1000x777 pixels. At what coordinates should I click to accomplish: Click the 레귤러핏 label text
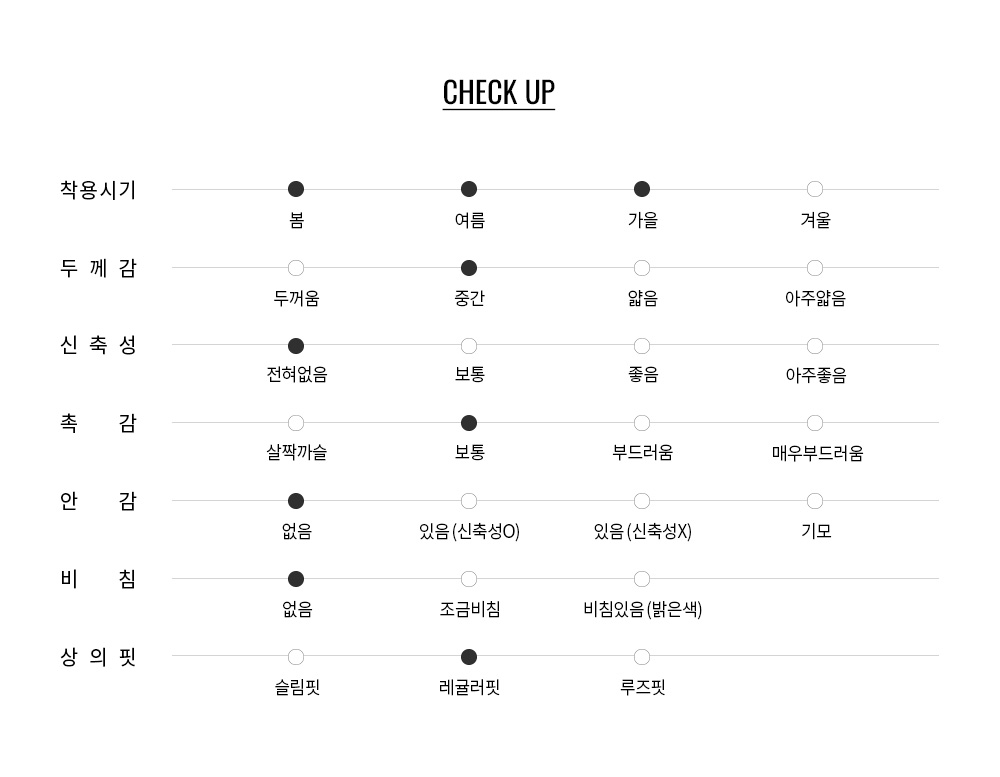(x=469, y=687)
